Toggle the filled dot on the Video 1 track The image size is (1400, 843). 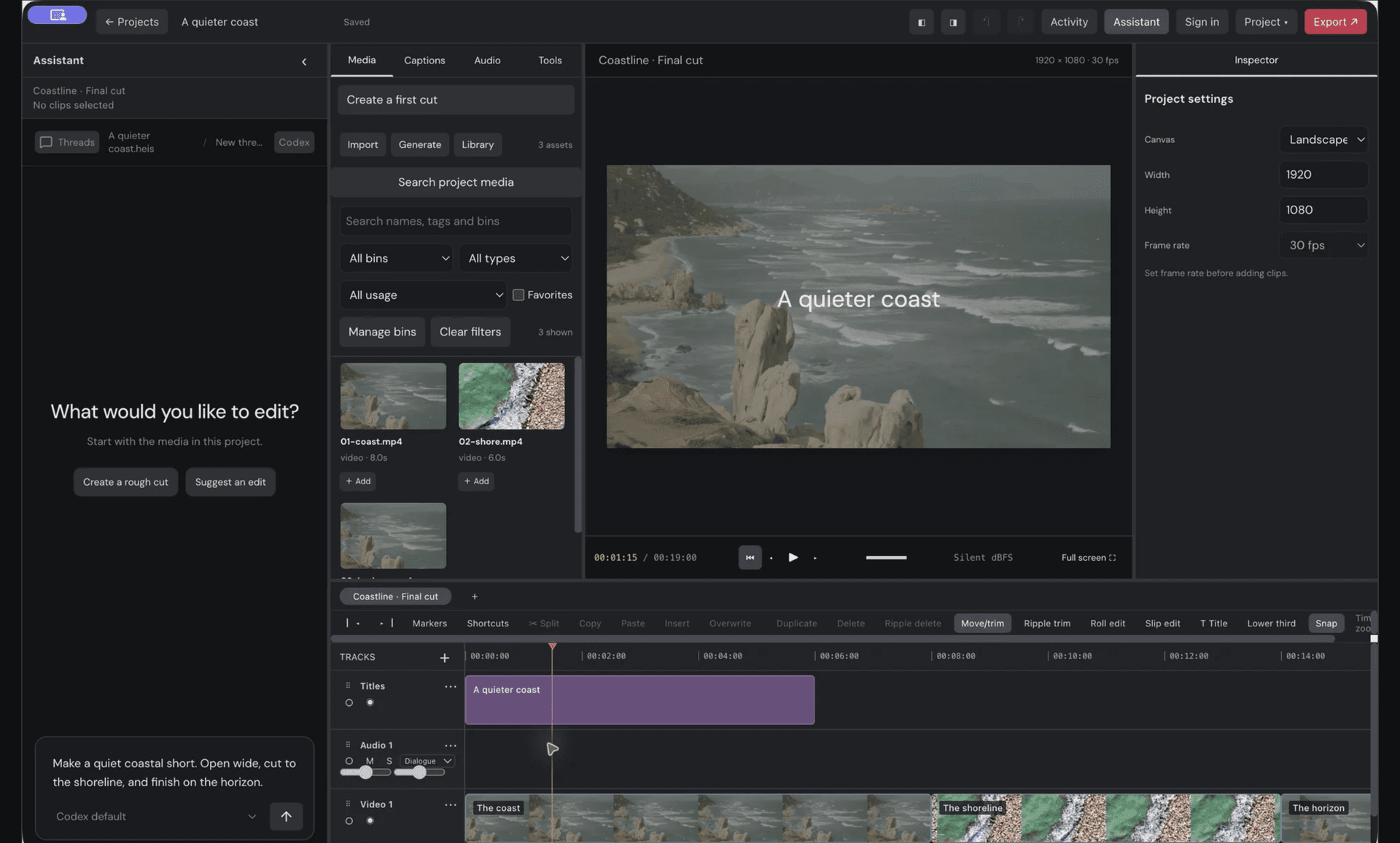370,821
